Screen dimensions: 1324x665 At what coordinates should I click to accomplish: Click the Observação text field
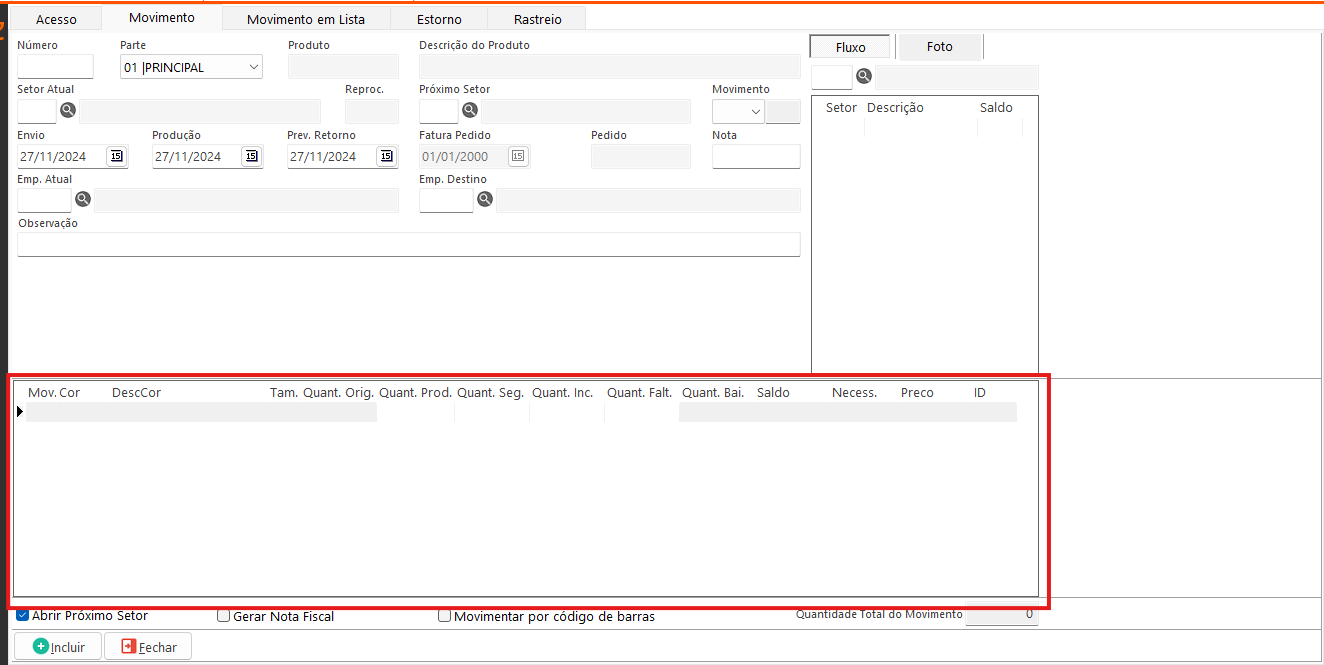pos(408,244)
